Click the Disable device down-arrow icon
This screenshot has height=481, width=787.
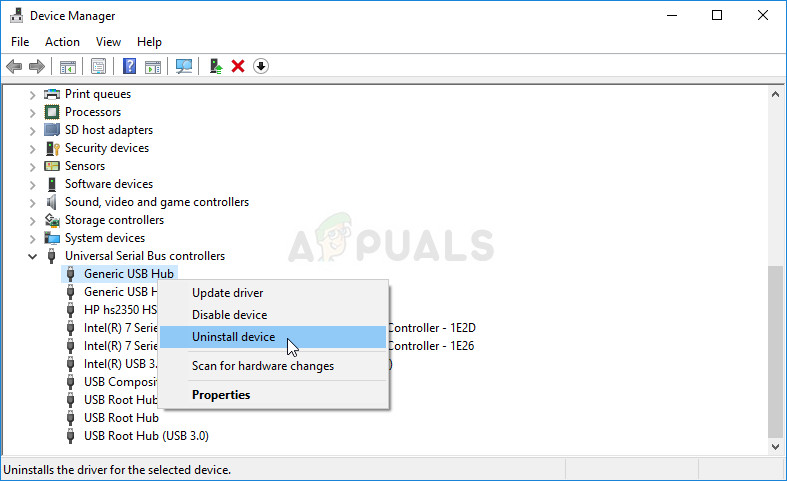coord(261,66)
